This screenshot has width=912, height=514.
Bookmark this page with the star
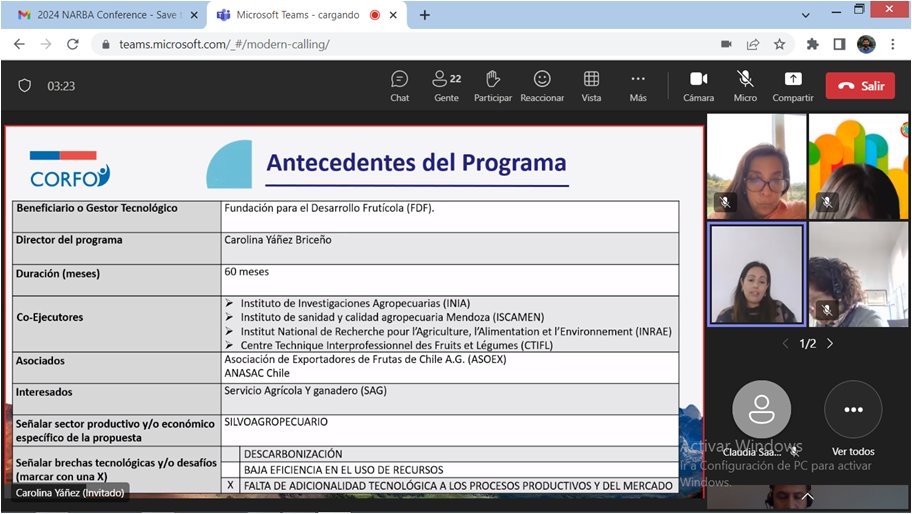click(x=779, y=44)
